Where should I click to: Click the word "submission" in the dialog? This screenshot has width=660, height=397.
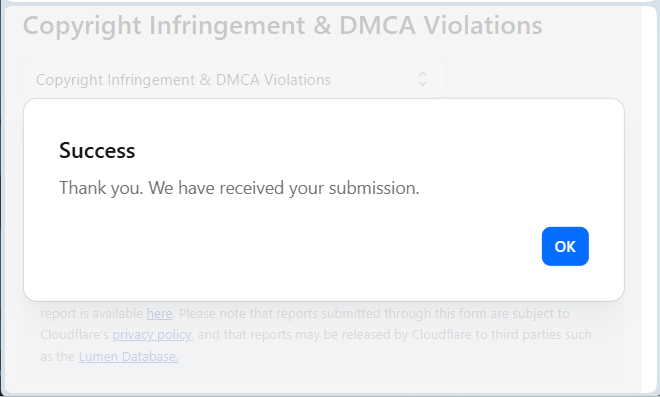coord(372,188)
